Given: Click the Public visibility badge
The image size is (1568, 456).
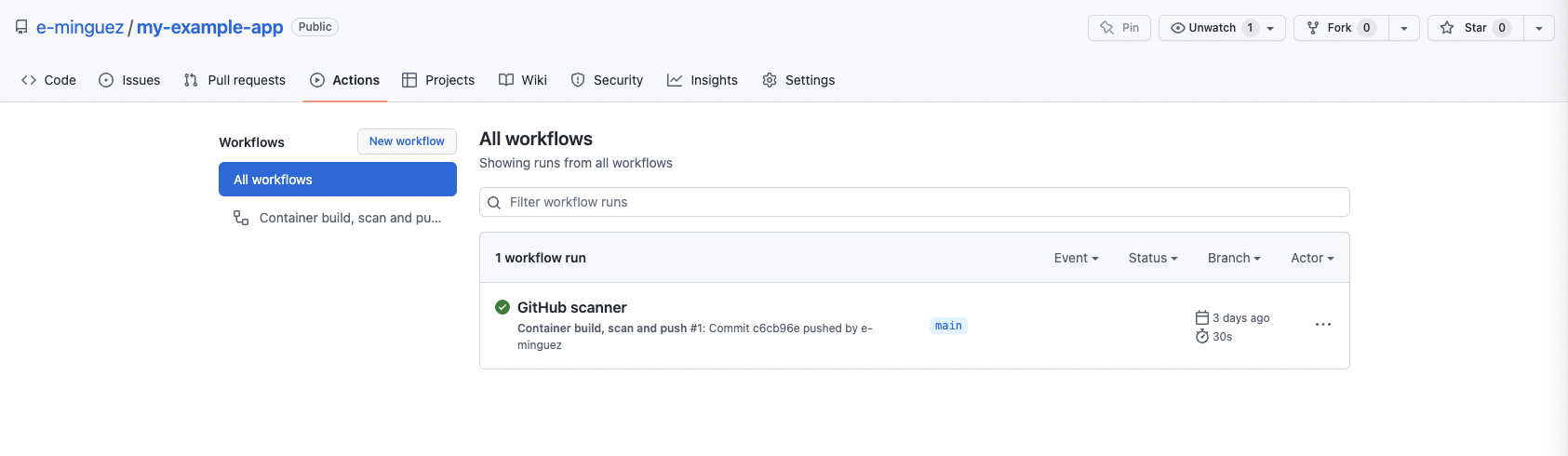Looking at the screenshot, I should coord(315,27).
